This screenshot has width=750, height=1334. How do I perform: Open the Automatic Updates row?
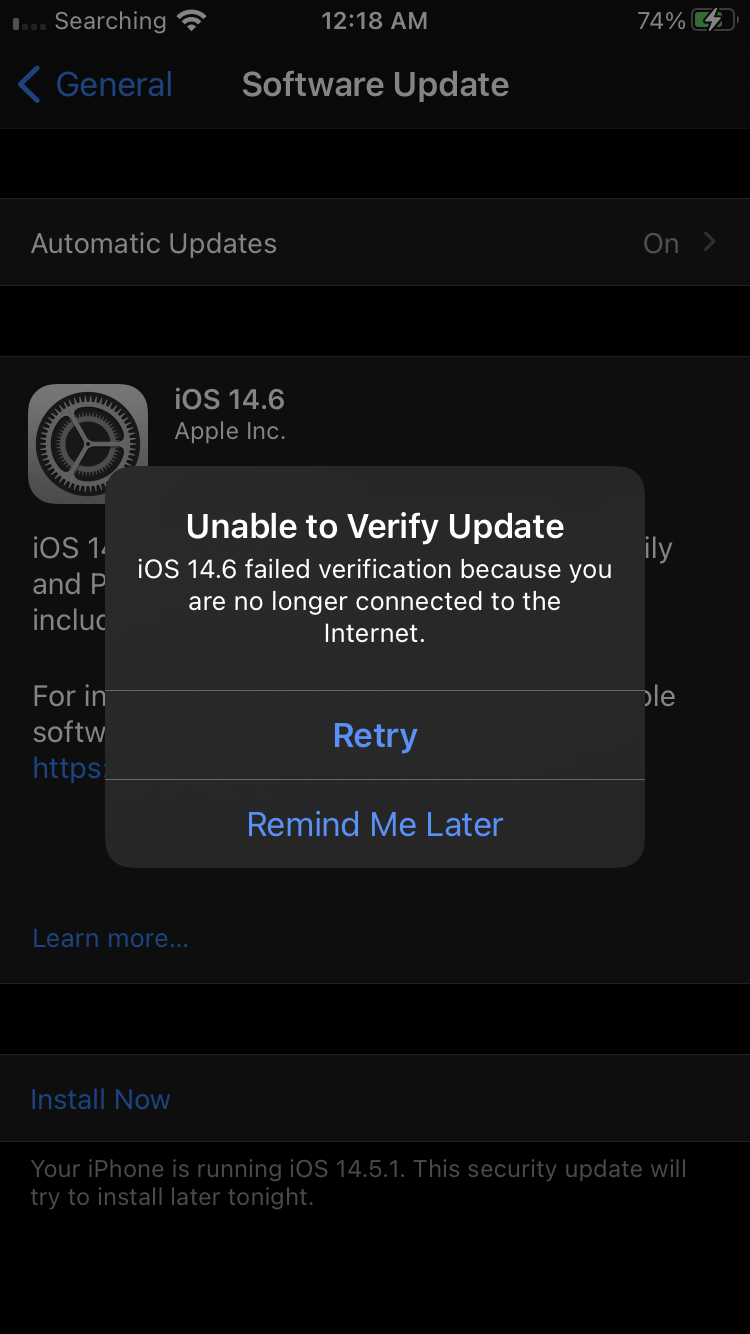(x=375, y=242)
